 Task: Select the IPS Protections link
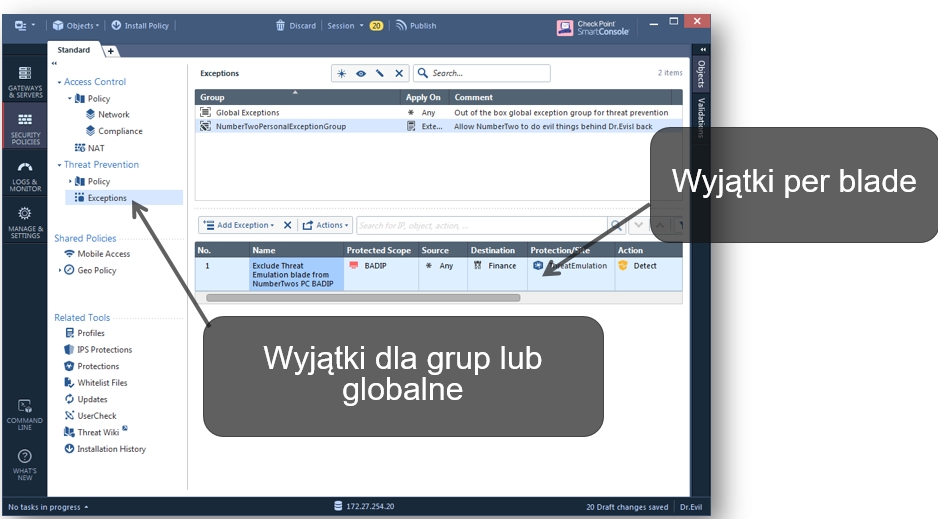click(104, 350)
